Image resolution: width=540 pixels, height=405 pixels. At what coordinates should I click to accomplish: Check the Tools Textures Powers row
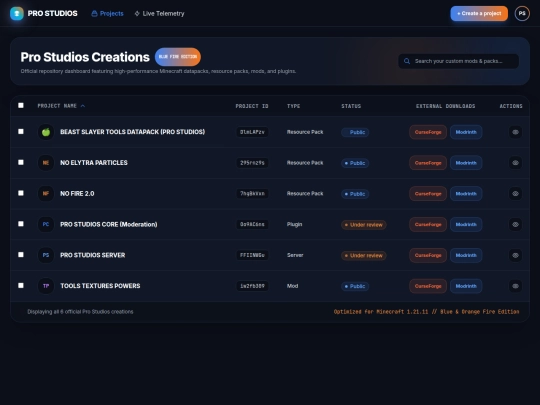(21, 285)
